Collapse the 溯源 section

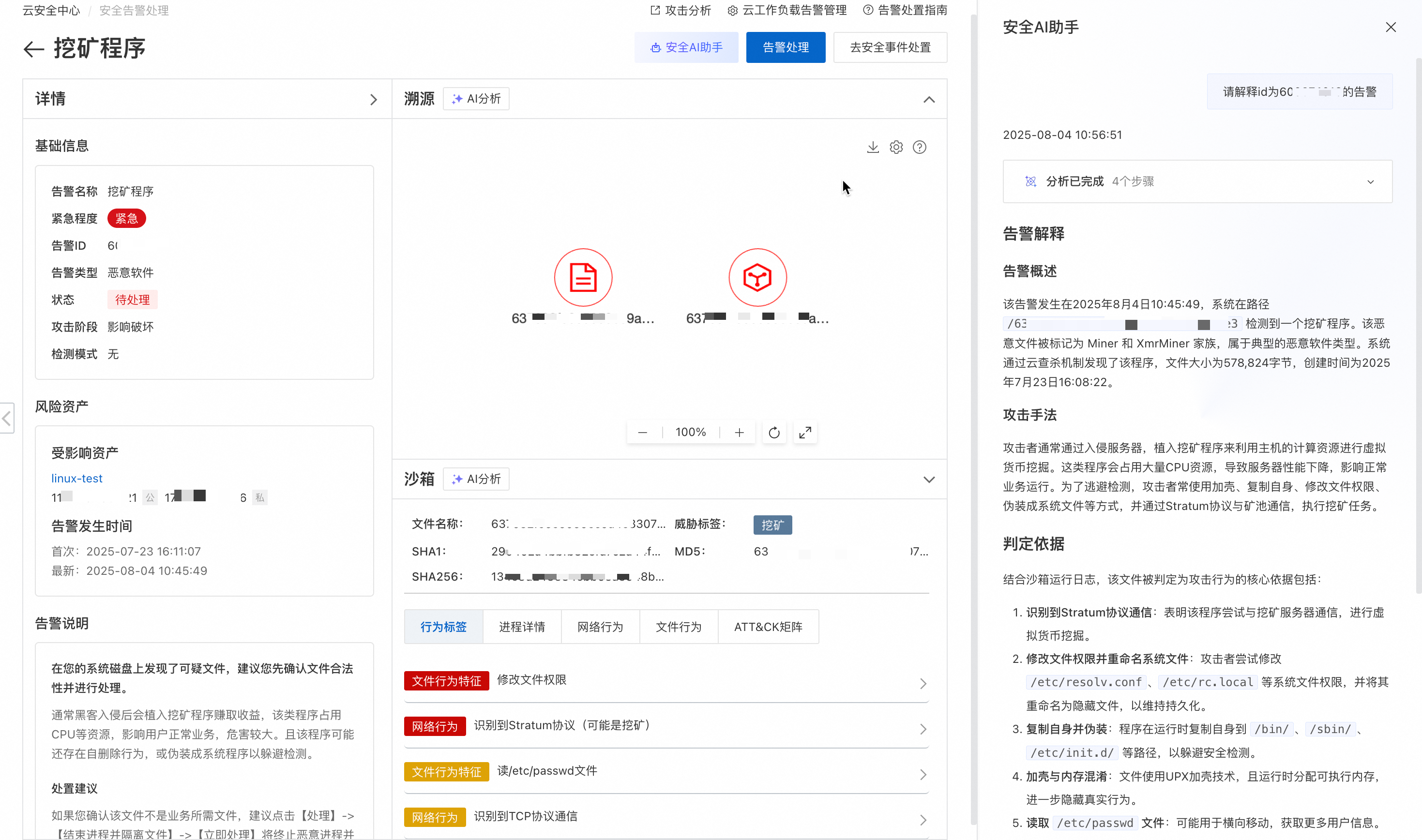point(928,100)
